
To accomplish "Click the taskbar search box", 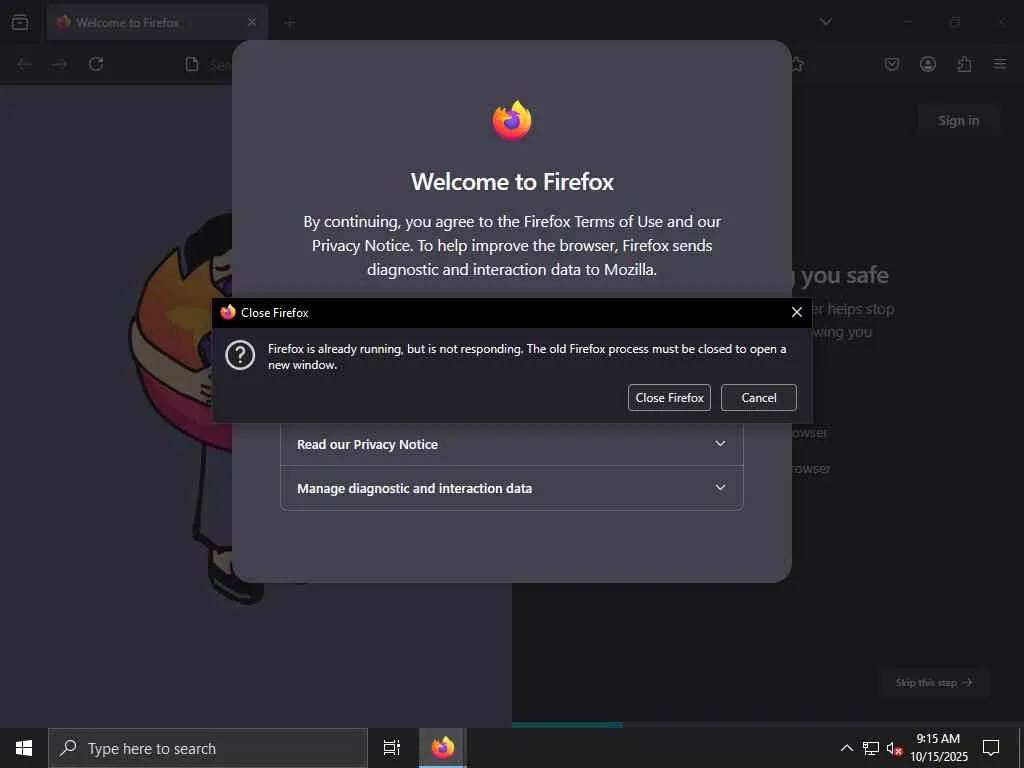I will [x=208, y=748].
